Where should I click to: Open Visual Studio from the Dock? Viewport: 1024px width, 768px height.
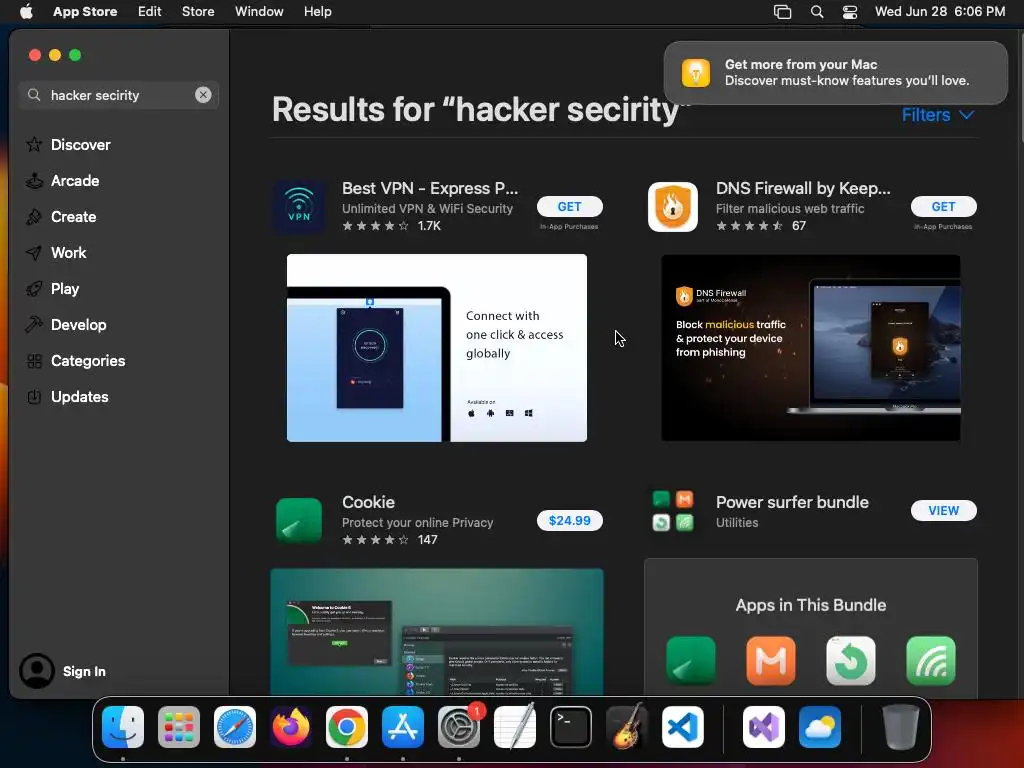764,727
